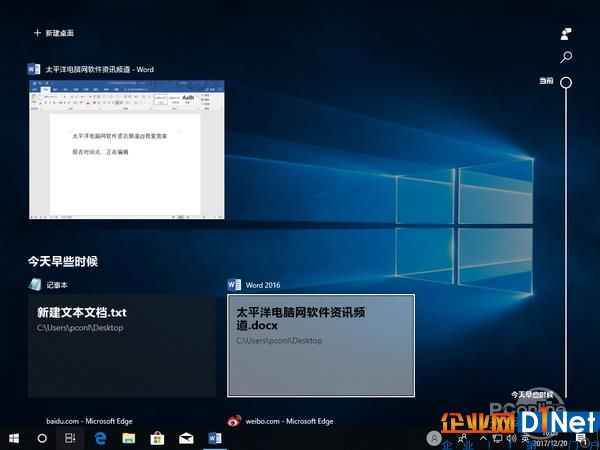Screen dimensions: 600x450
Task: Click the account sign-in icon above search
Action: (x=566, y=34)
